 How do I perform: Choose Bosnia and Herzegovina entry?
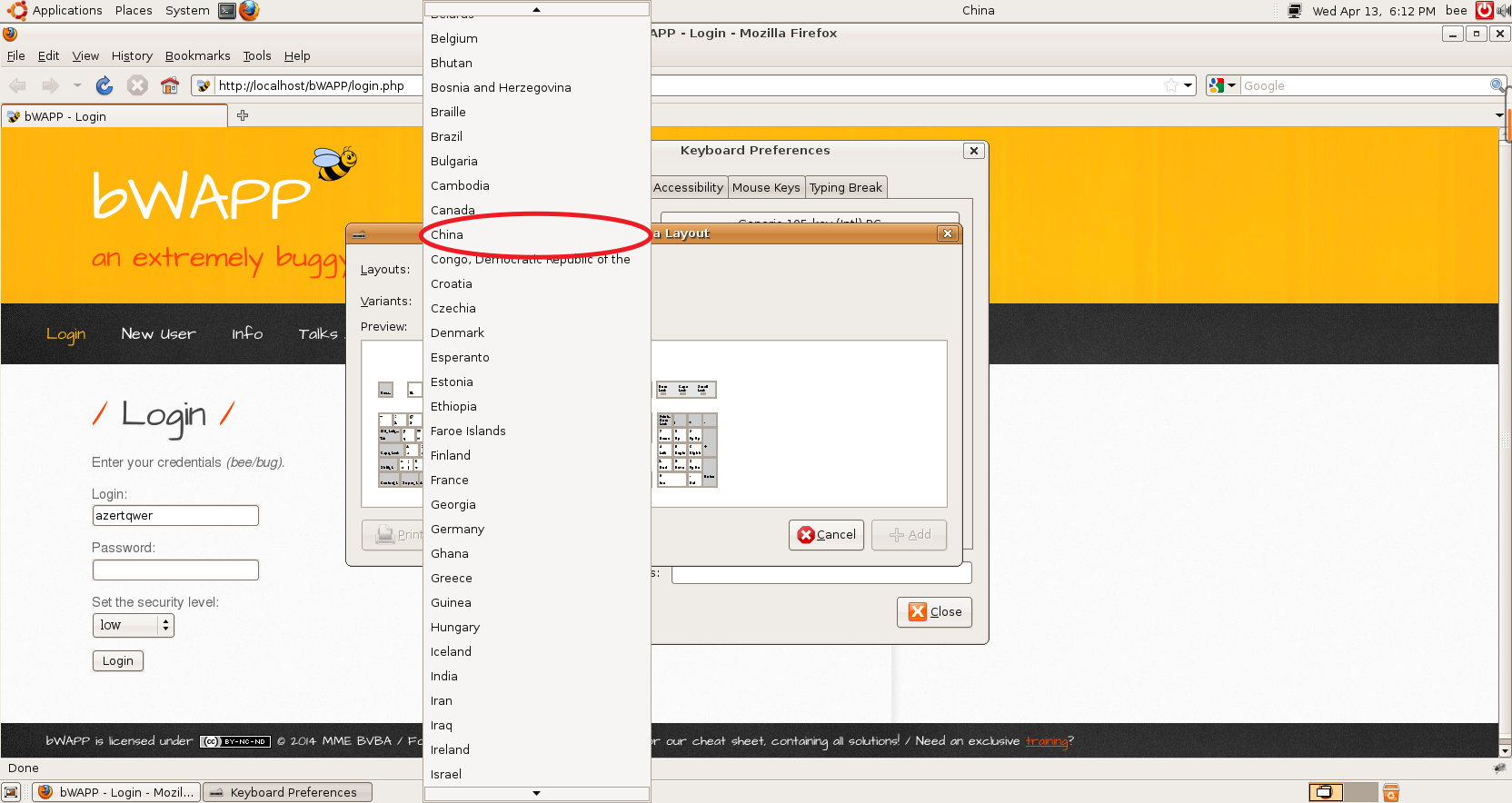click(536, 87)
